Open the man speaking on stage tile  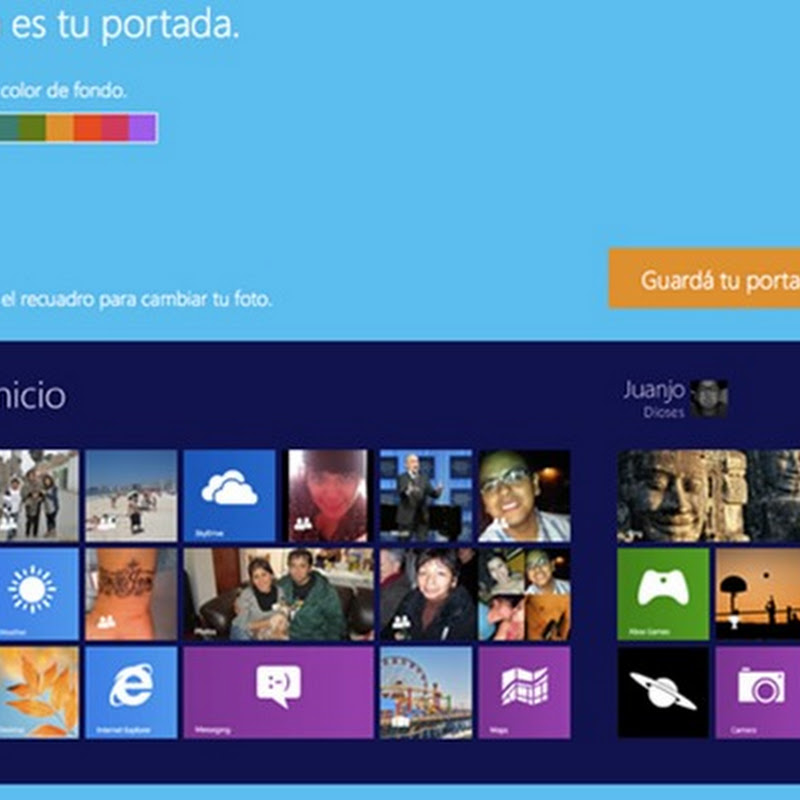[426, 495]
